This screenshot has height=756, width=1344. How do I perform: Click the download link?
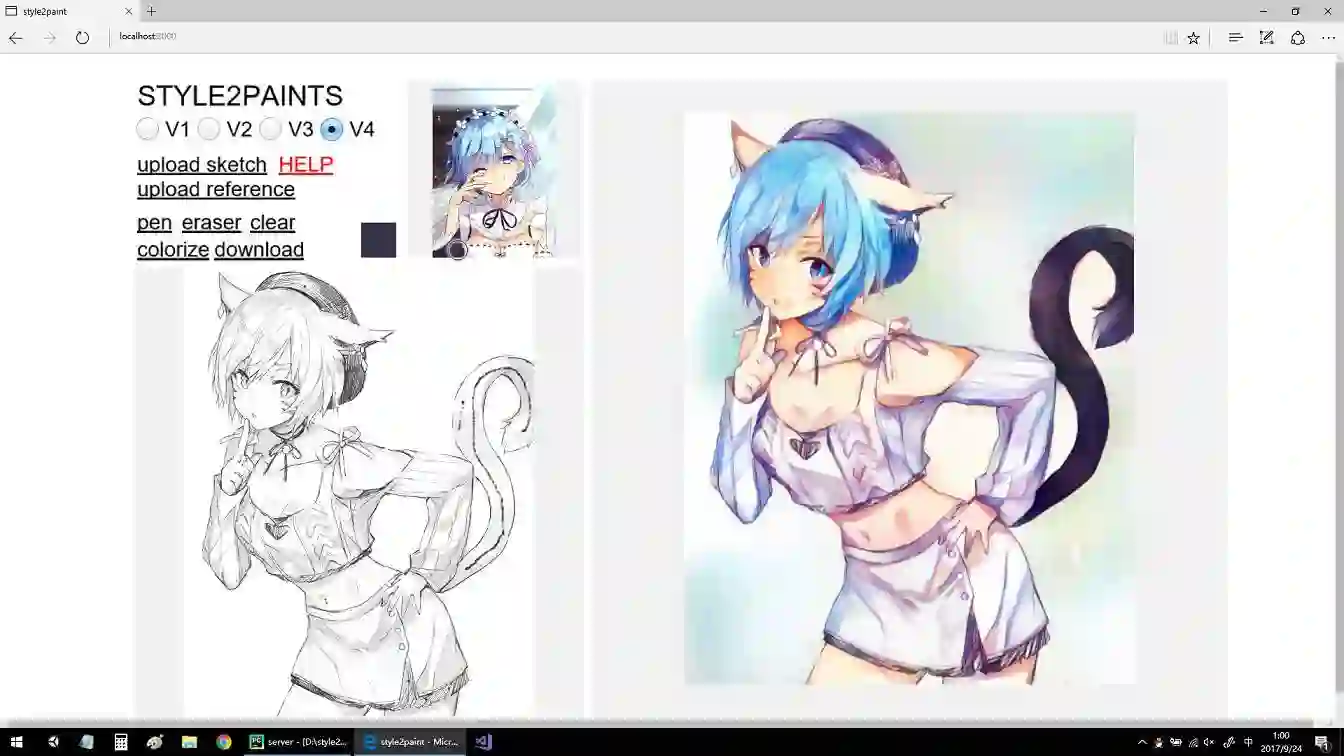[259, 250]
